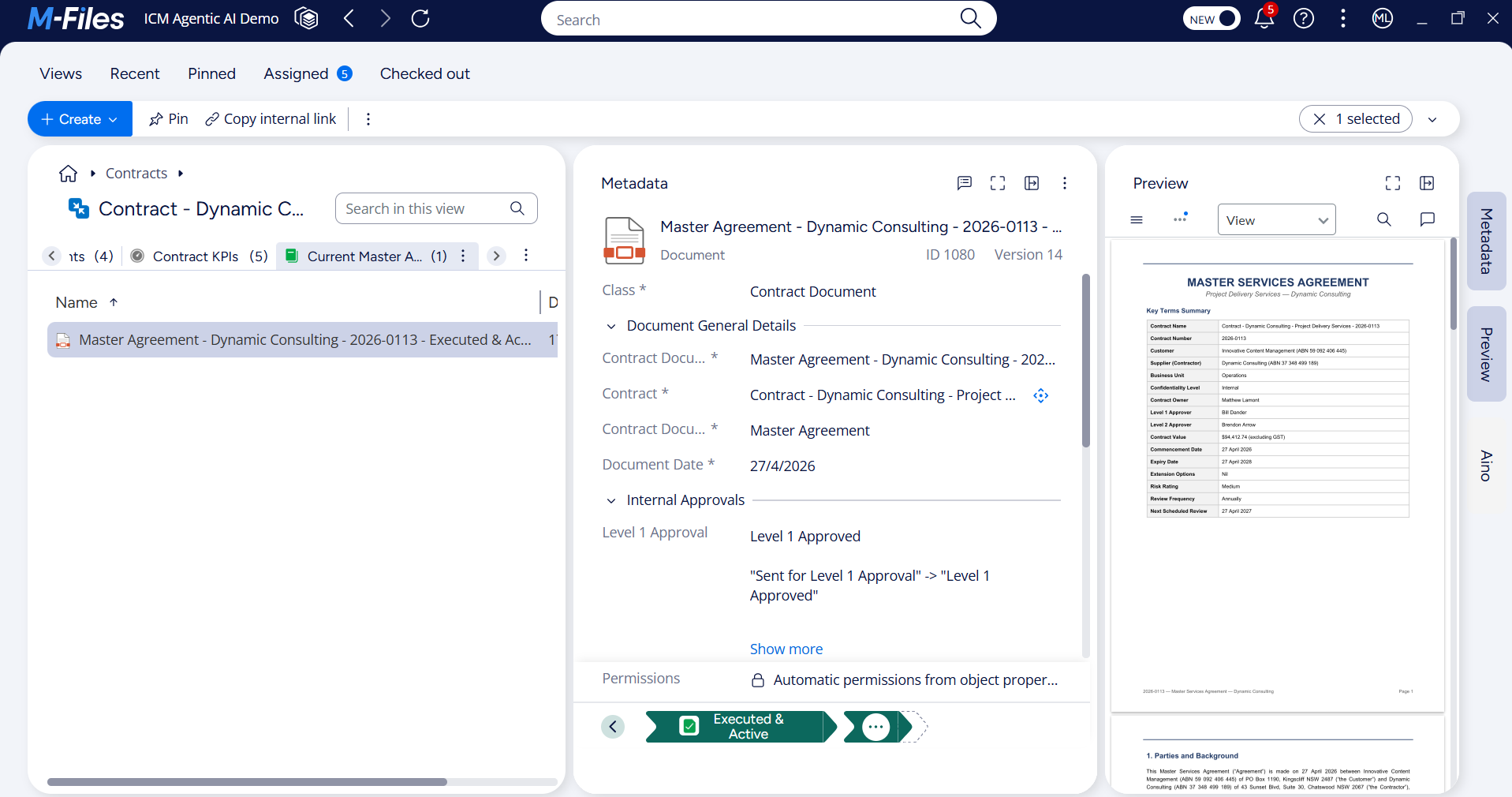Click the Document Date value 27/4/2026
This screenshot has height=797, width=1512.
(x=782, y=466)
